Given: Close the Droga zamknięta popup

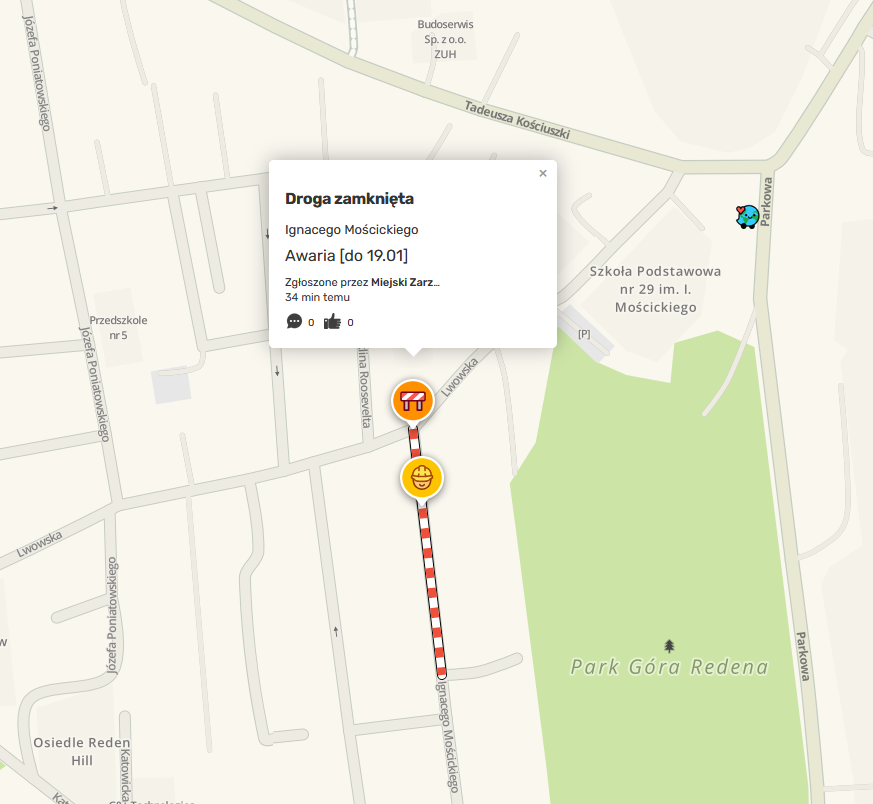Looking at the screenshot, I should [x=543, y=173].
